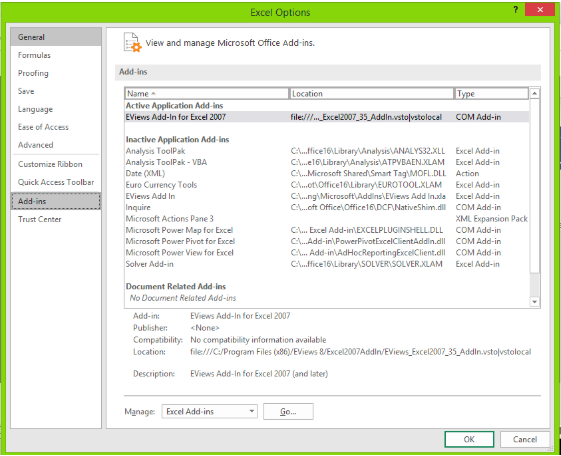Open the General options category

click(x=56, y=37)
